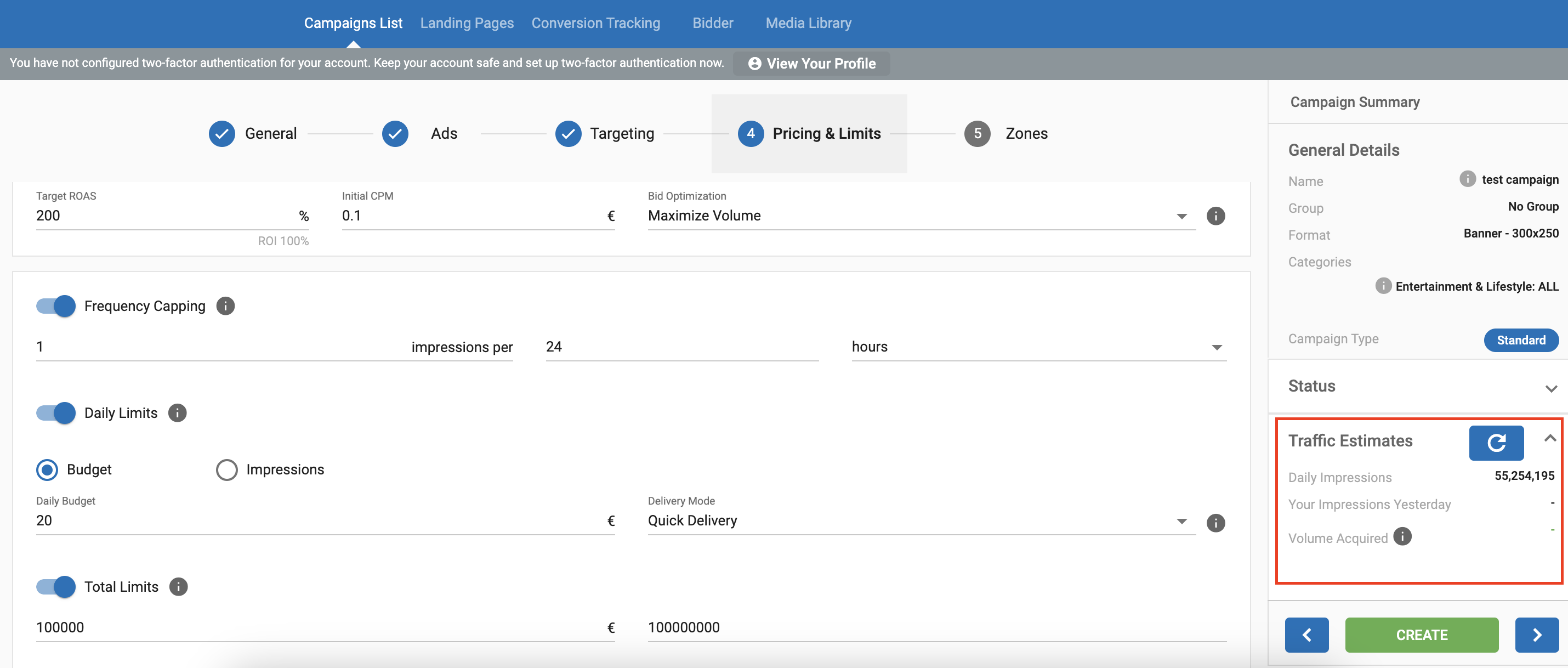
Task: Go to previous step with left arrow
Action: [1306, 635]
